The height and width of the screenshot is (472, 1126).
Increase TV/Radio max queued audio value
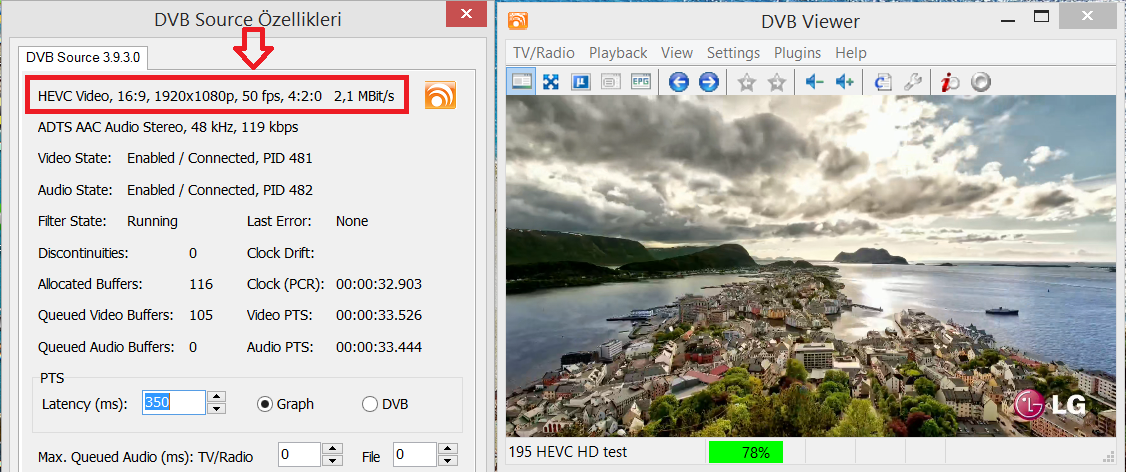click(x=332, y=449)
